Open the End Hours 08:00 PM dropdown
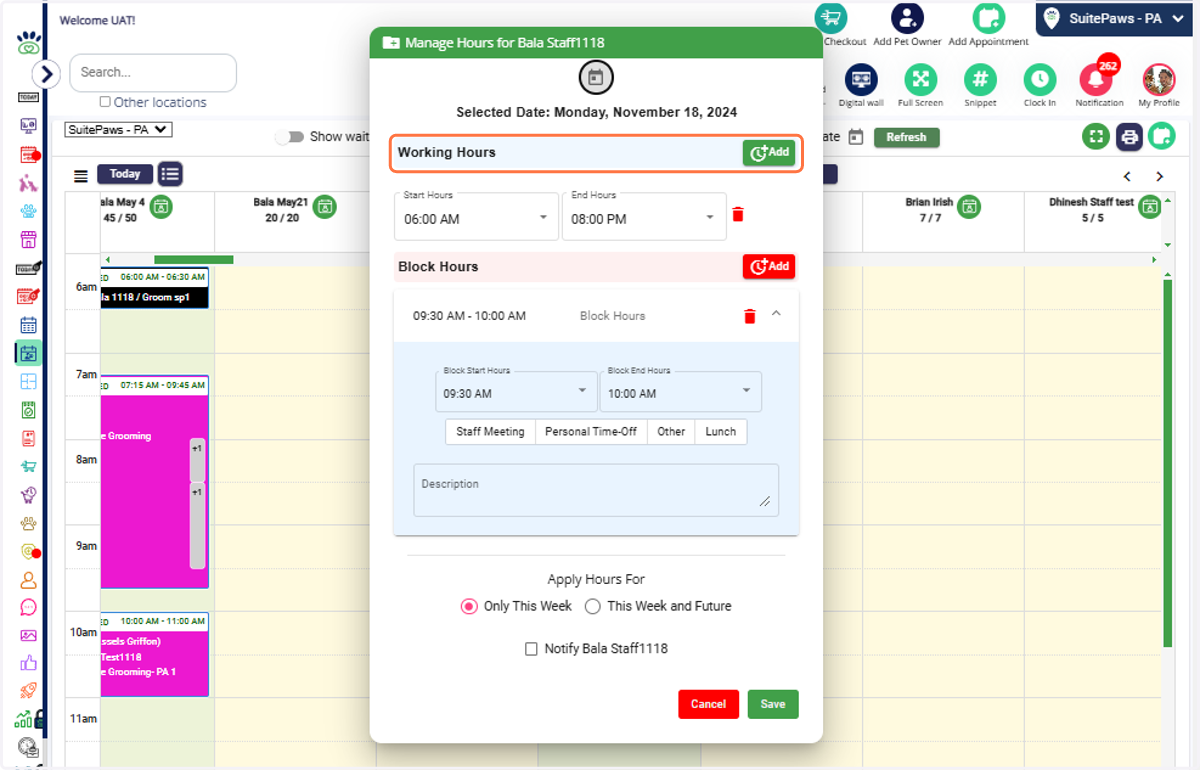 coord(644,216)
